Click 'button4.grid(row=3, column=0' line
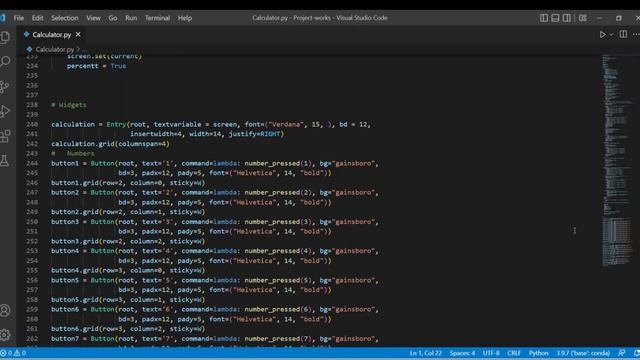This screenshot has height=360, width=640. 128,271
